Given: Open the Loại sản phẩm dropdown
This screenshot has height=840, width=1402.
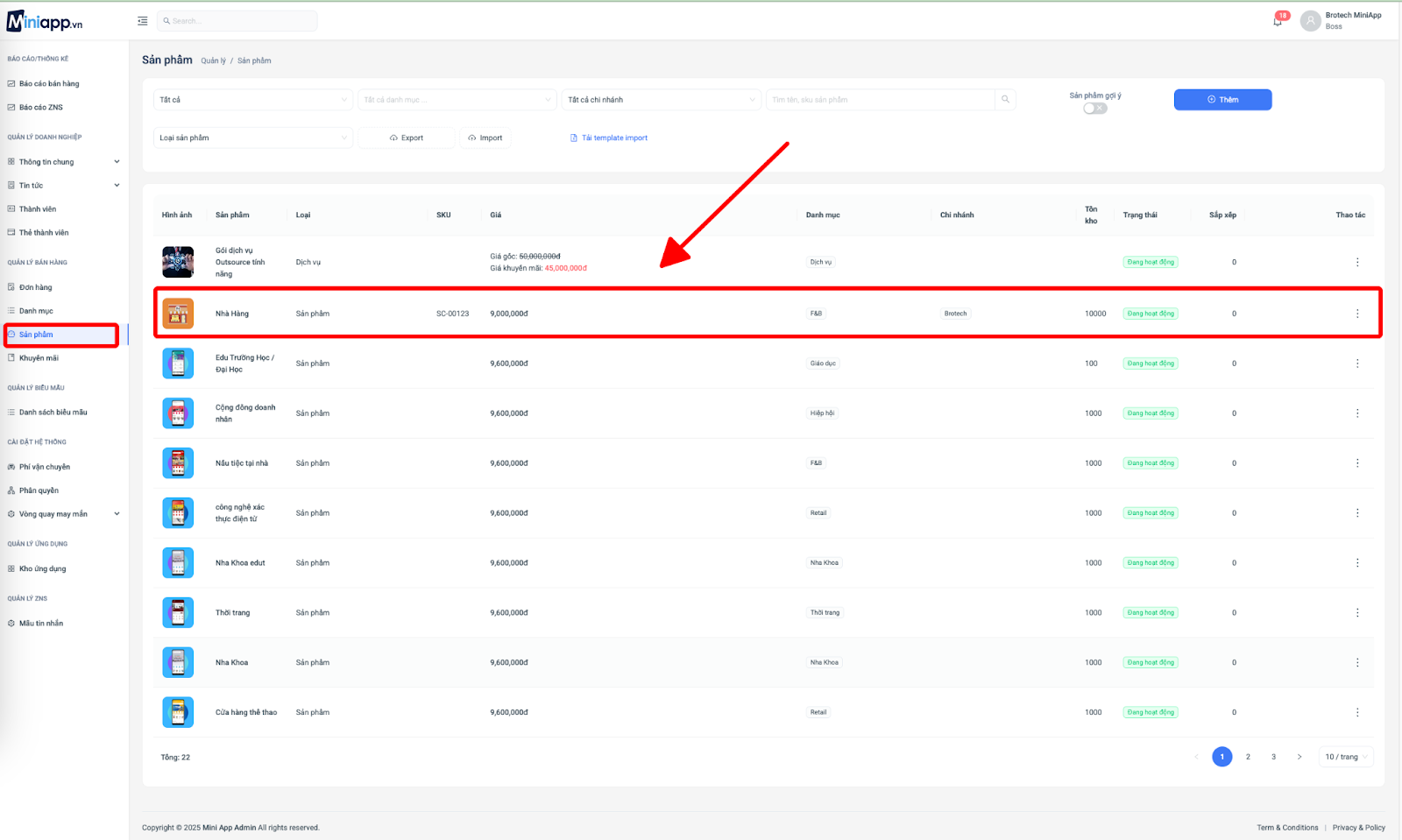Looking at the screenshot, I should tap(253, 138).
